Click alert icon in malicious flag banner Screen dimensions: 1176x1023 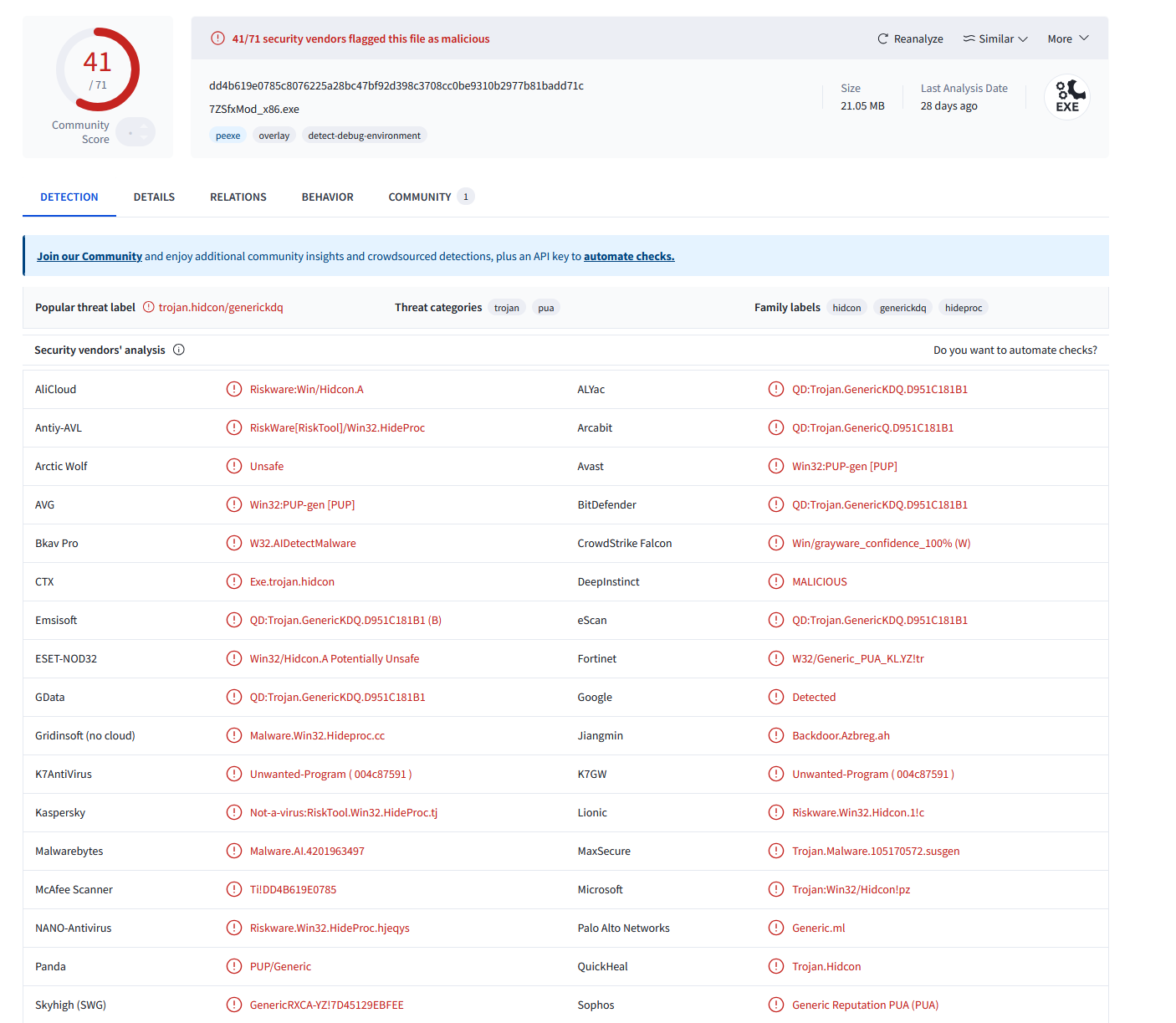click(x=217, y=38)
